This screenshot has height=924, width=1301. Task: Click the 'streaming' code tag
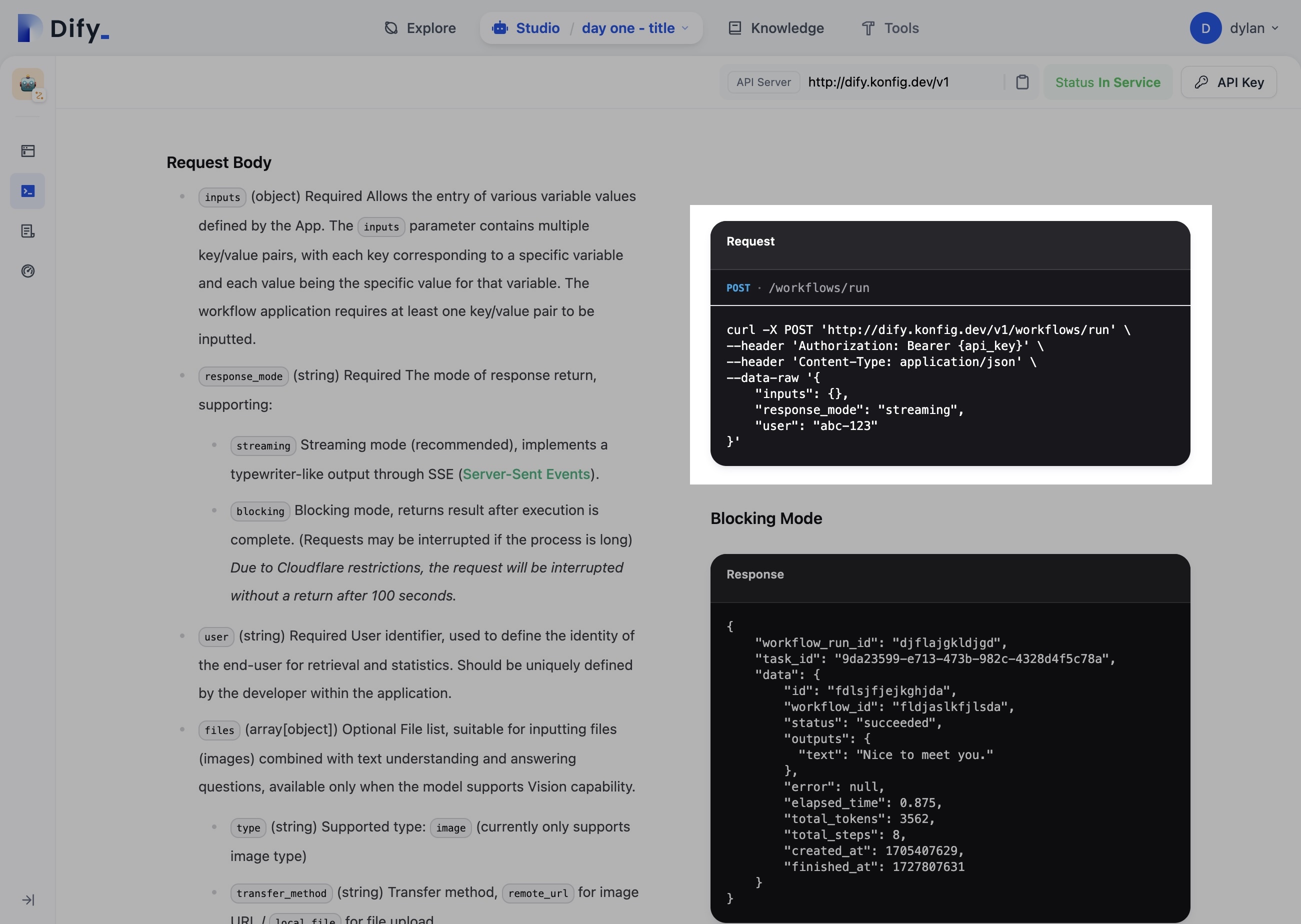tap(263, 445)
